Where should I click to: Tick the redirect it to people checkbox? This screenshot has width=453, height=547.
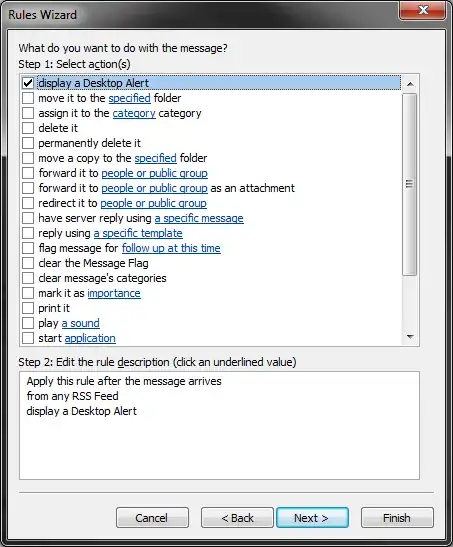(x=28, y=203)
